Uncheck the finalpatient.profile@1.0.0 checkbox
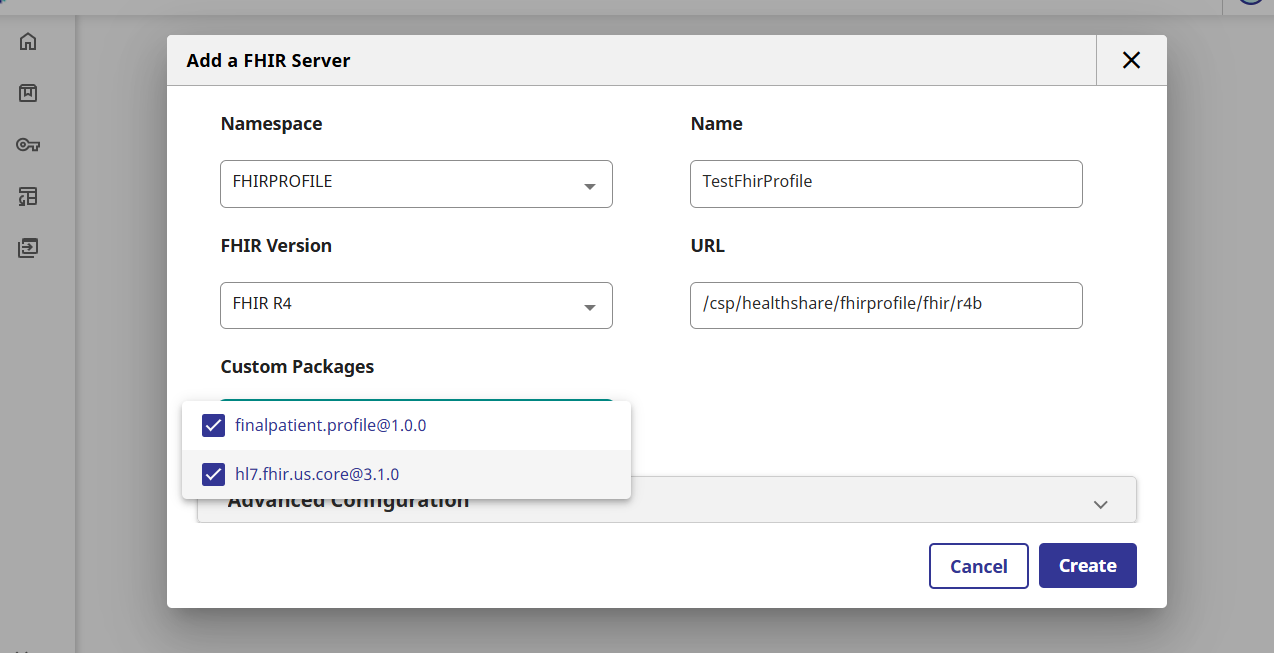This screenshot has width=1274, height=653. 213,425
